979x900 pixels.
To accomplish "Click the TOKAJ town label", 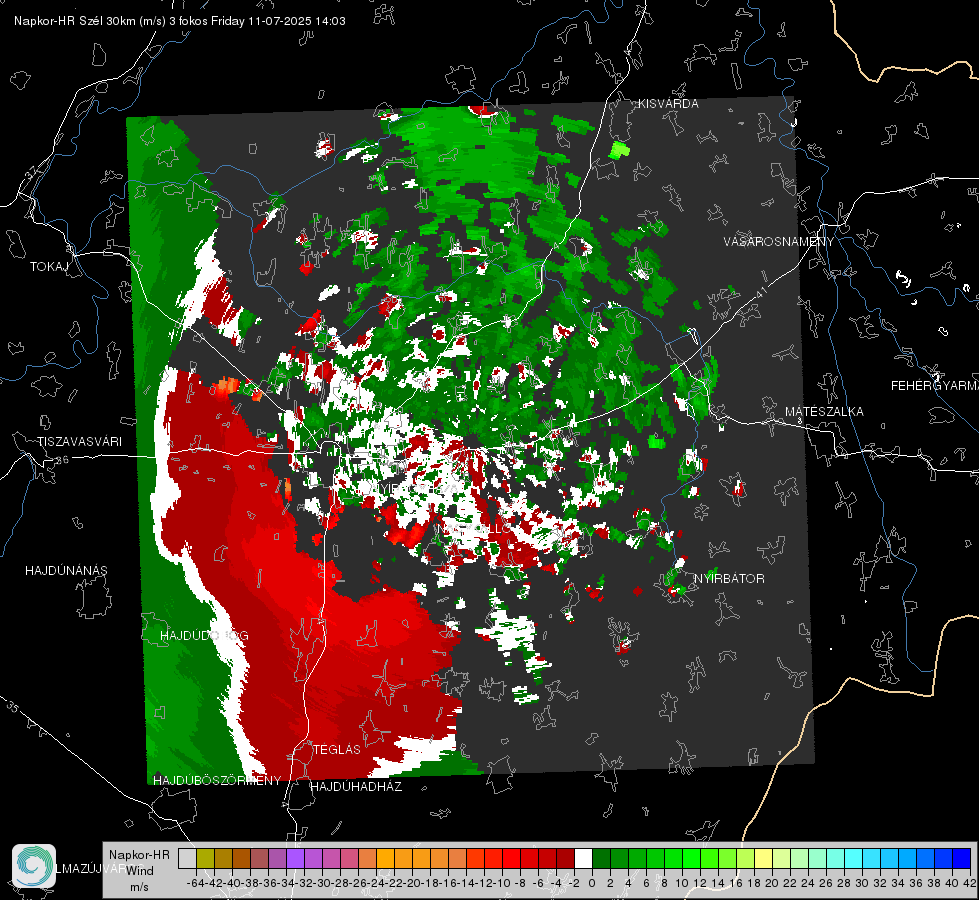I will tap(49, 267).
